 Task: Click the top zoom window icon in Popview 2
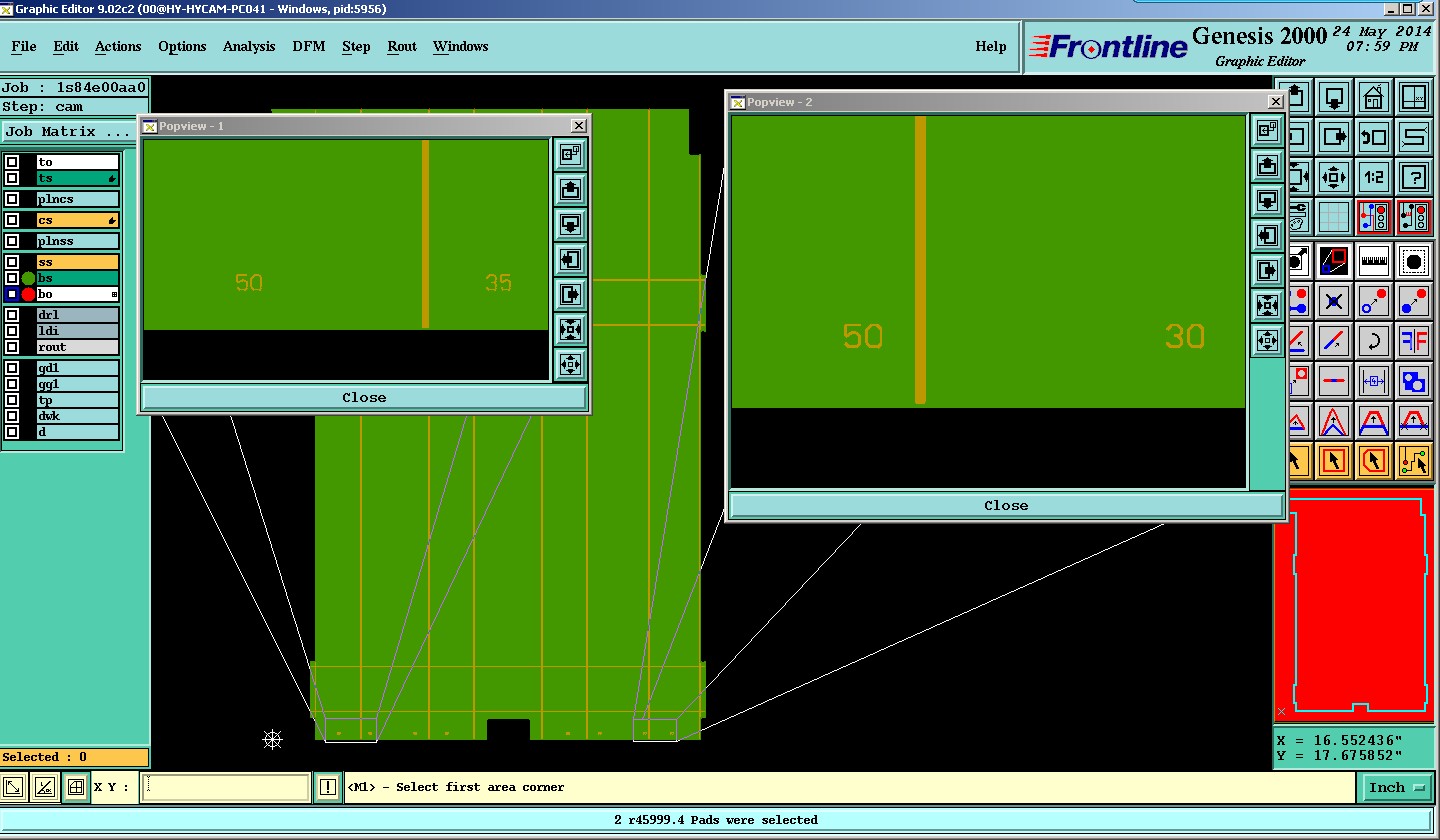coord(1267,130)
